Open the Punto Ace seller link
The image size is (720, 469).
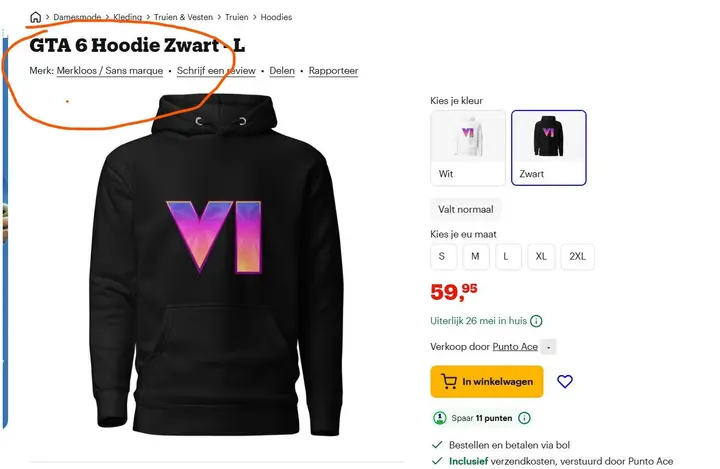tap(515, 347)
